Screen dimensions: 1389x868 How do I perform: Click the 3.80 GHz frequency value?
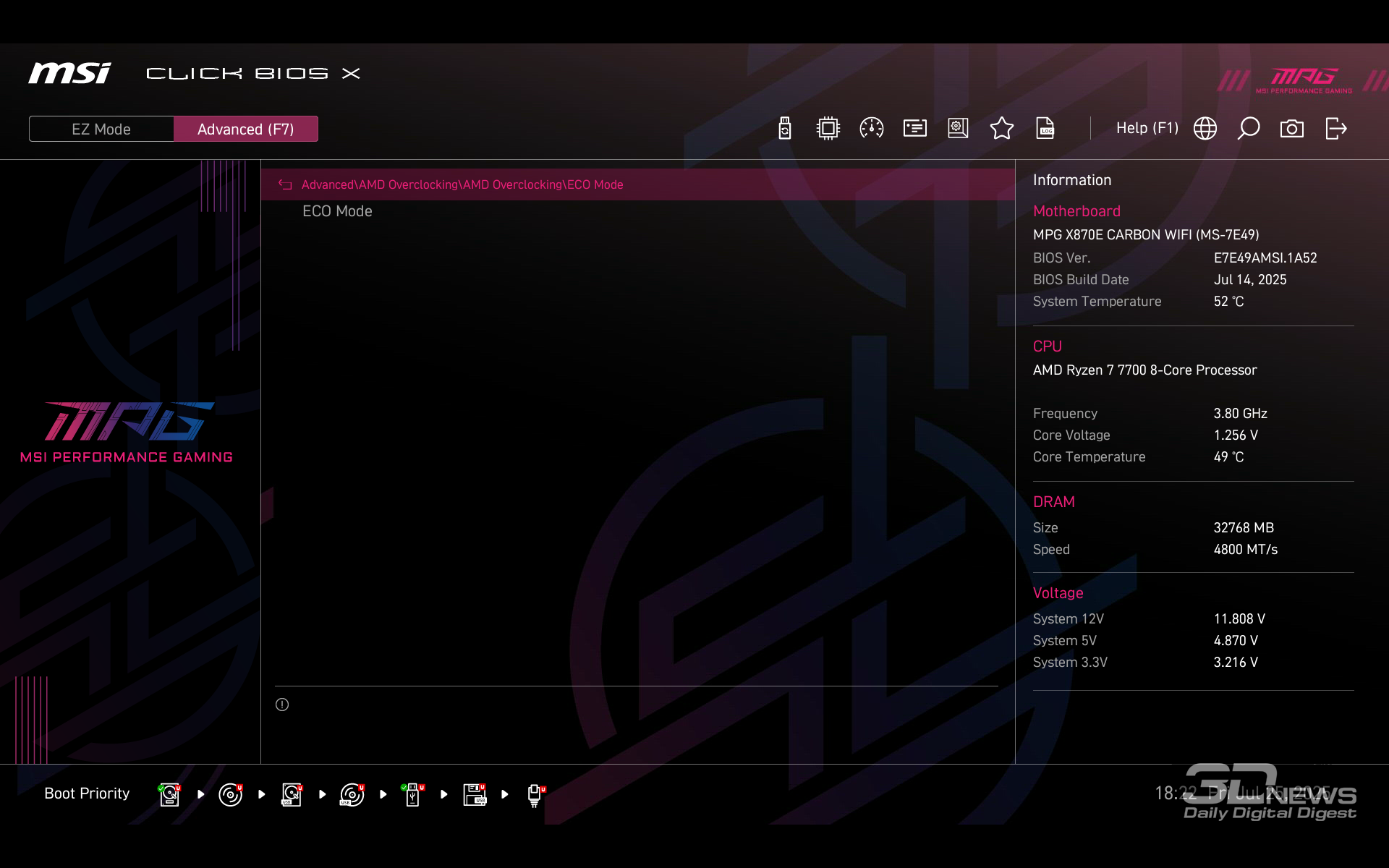click(1241, 414)
